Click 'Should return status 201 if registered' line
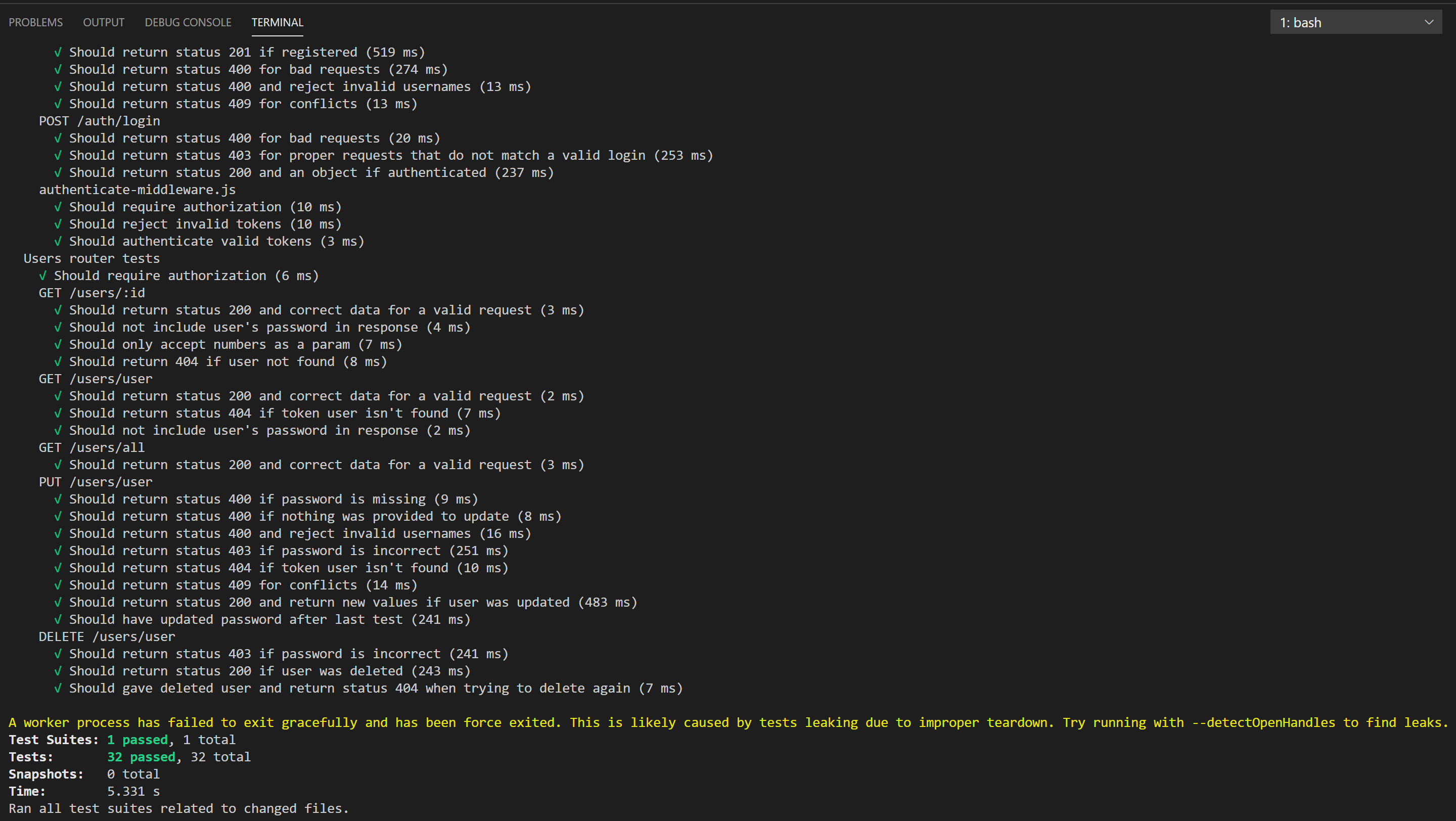The image size is (1456, 821). 240,53
